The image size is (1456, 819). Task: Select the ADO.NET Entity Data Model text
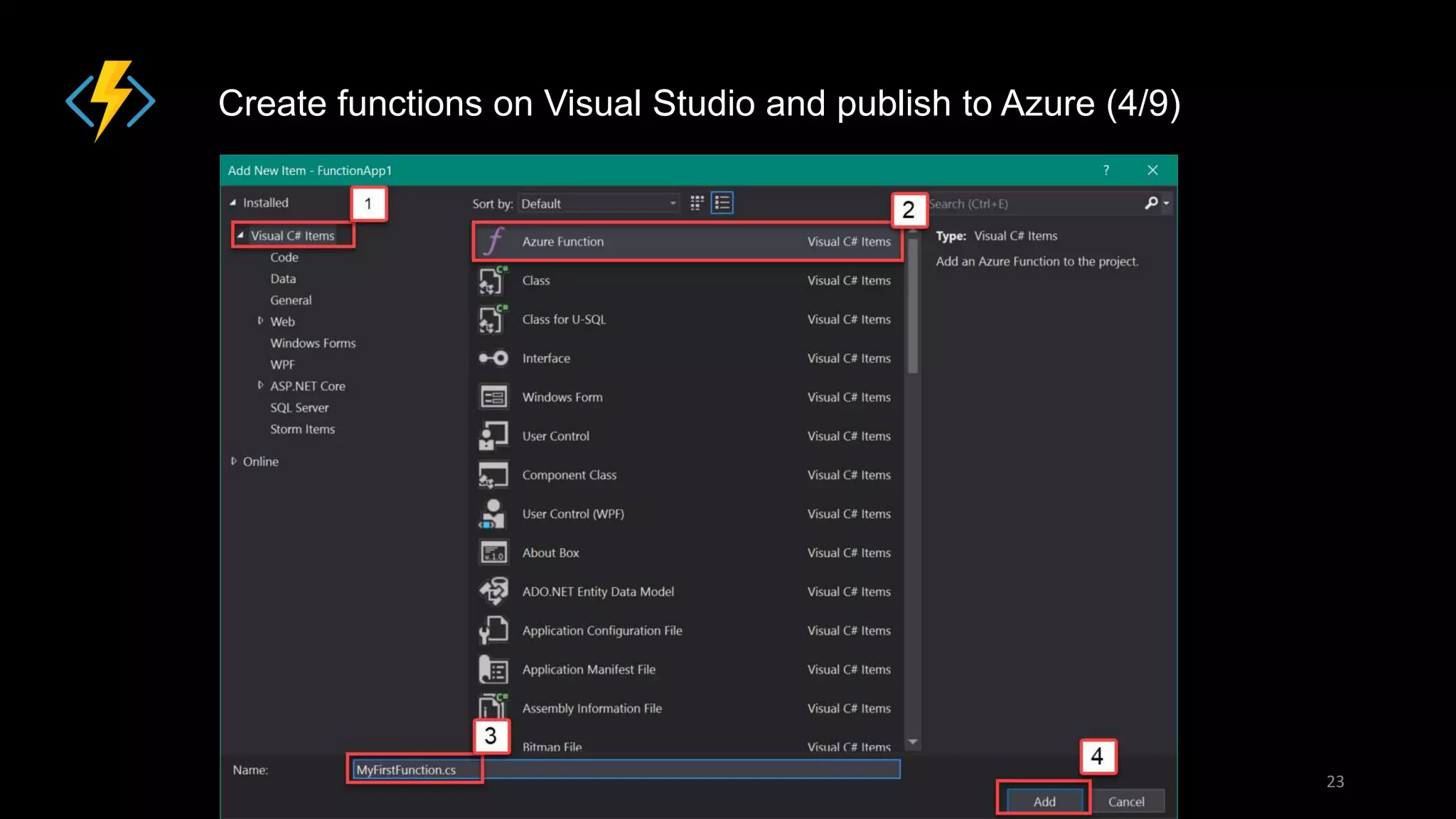click(598, 591)
